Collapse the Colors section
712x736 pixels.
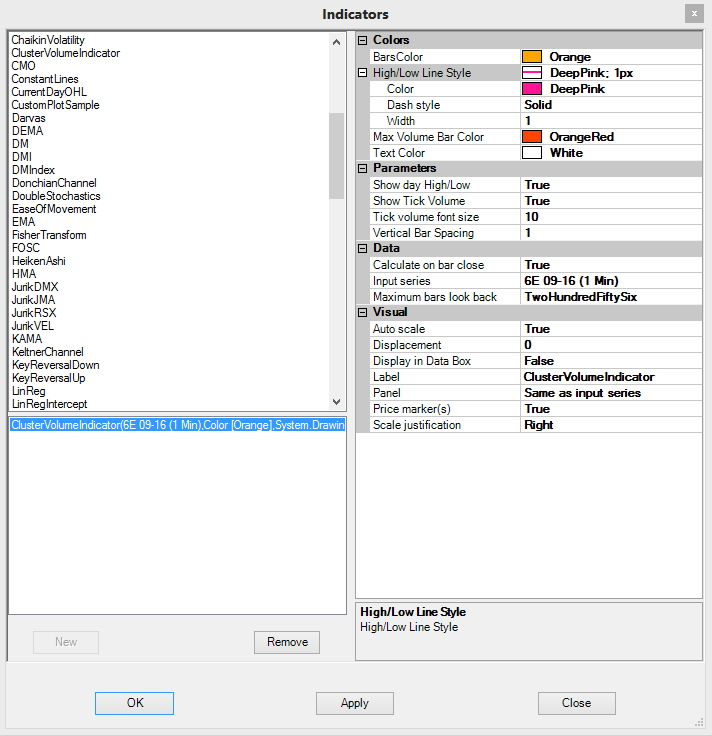pyautogui.click(x=363, y=41)
